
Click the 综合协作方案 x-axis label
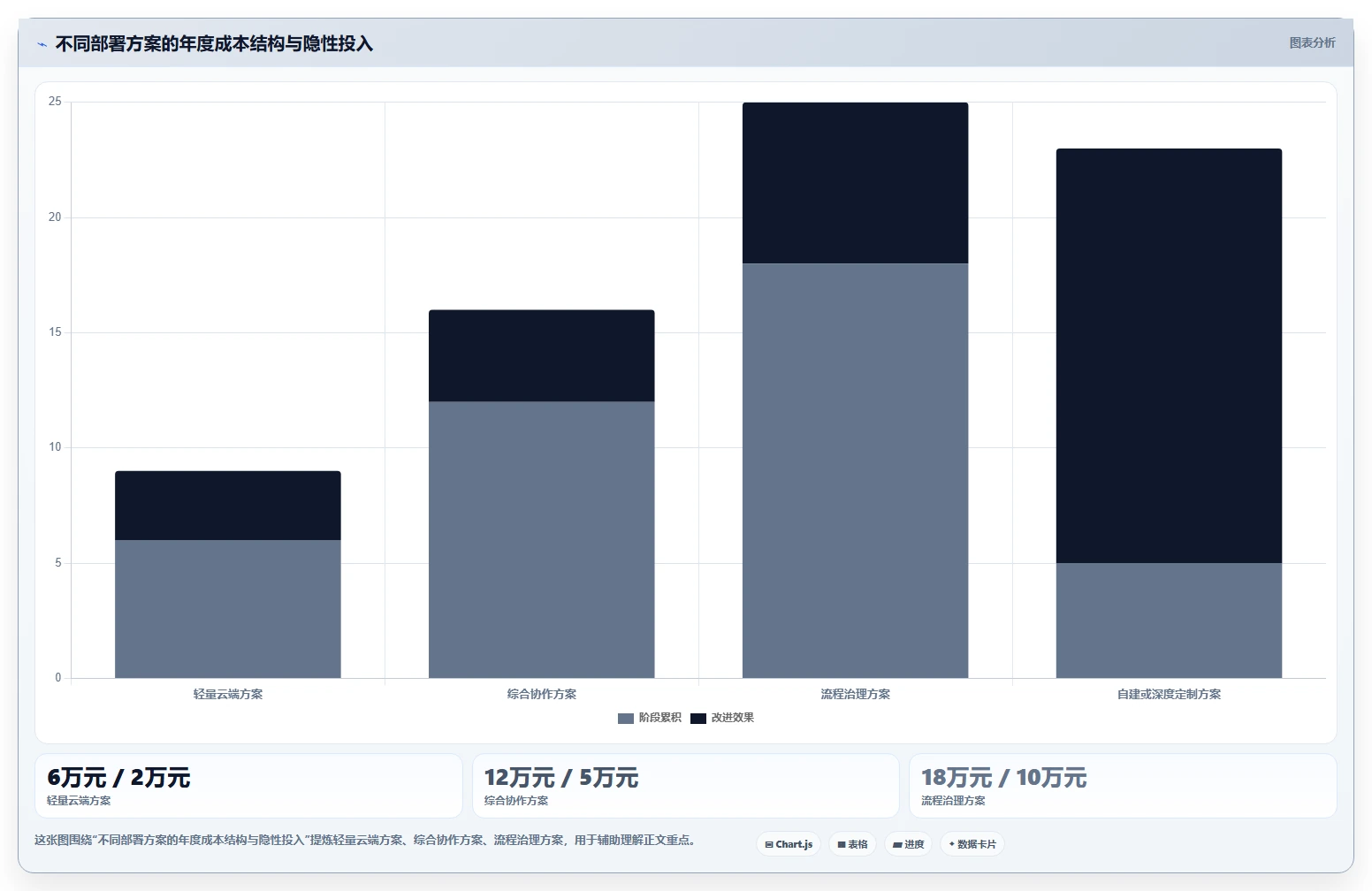[x=542, y=694]
